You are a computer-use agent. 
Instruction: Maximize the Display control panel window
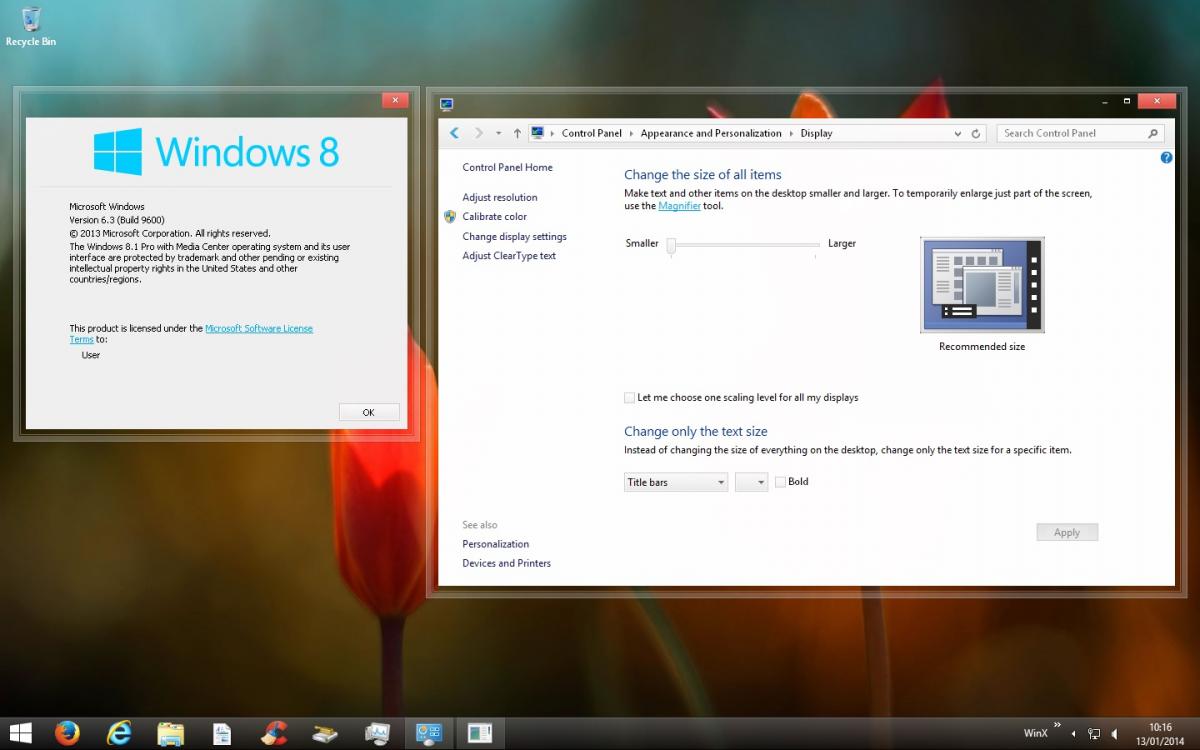(1127, 101)
